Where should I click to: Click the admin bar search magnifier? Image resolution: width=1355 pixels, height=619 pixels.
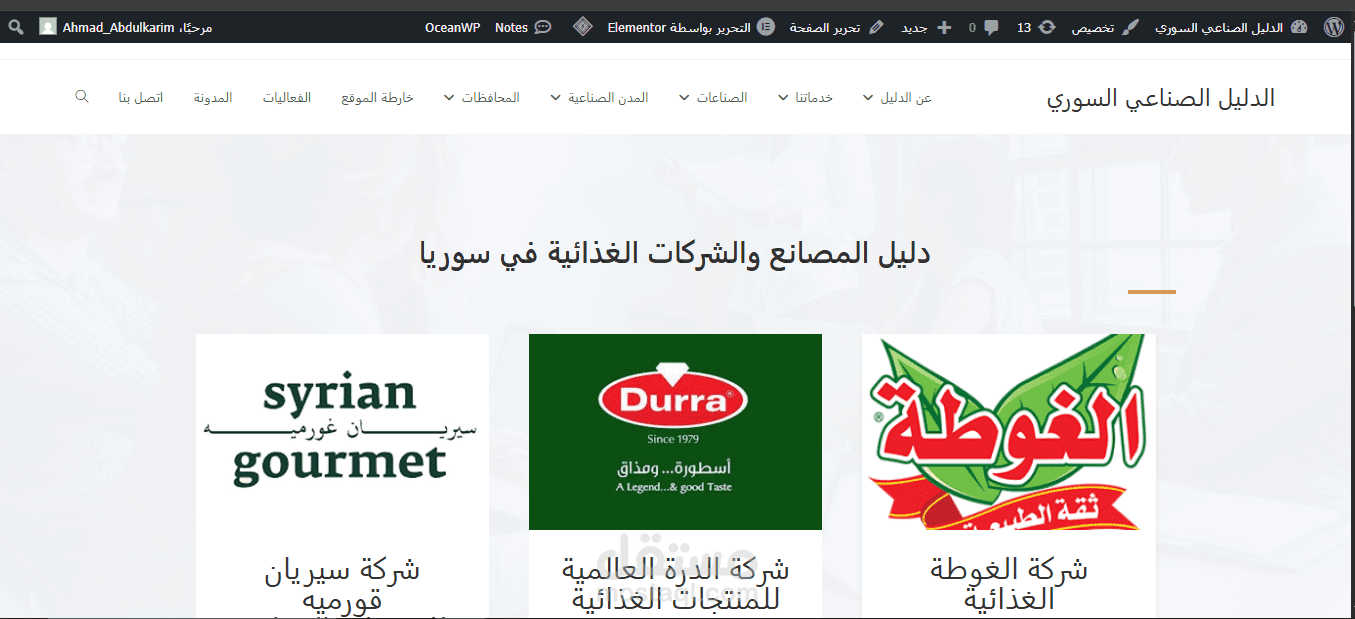tap(14, 26)
